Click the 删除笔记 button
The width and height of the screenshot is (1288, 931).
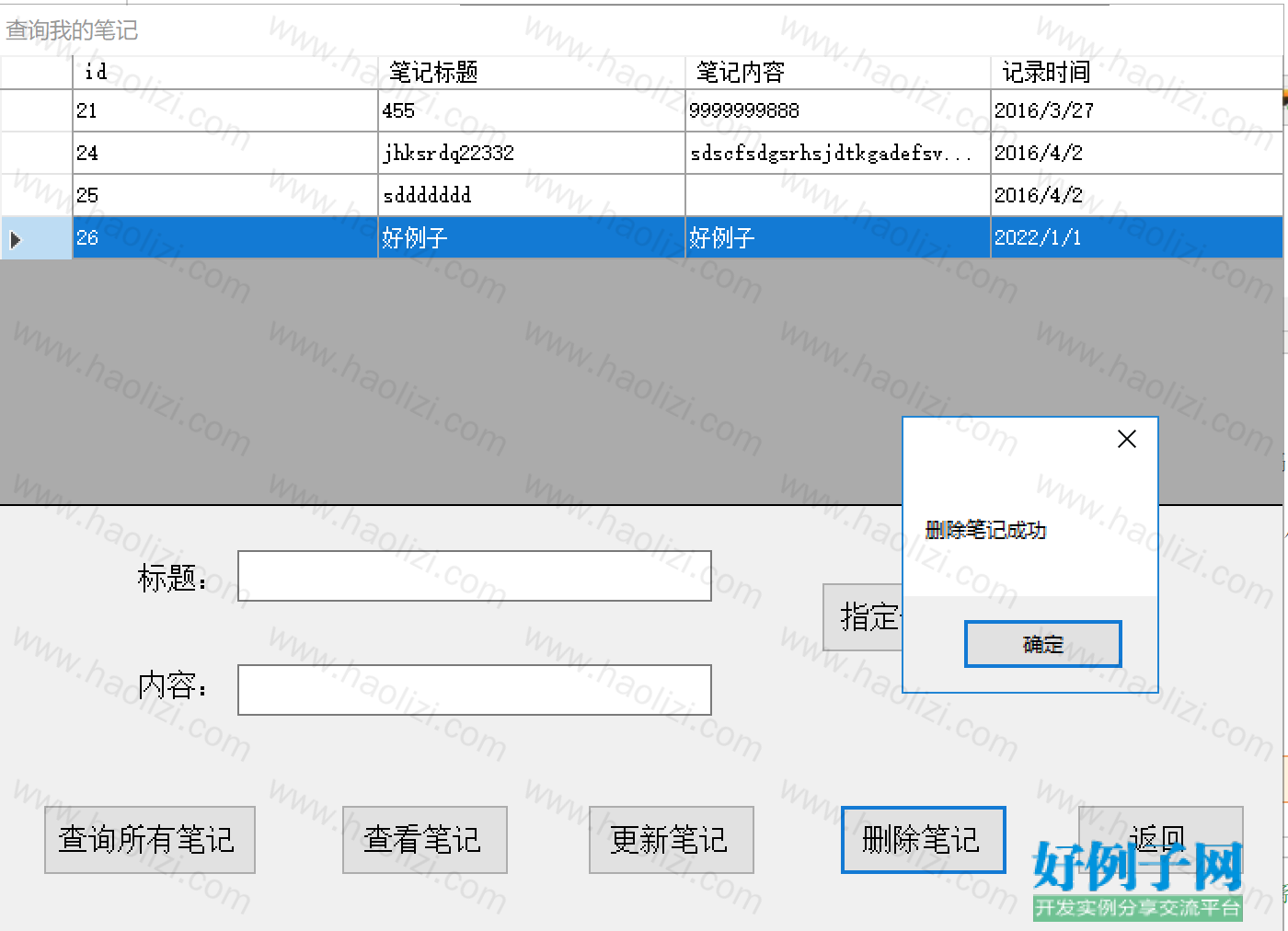click(x=923, y=840)
